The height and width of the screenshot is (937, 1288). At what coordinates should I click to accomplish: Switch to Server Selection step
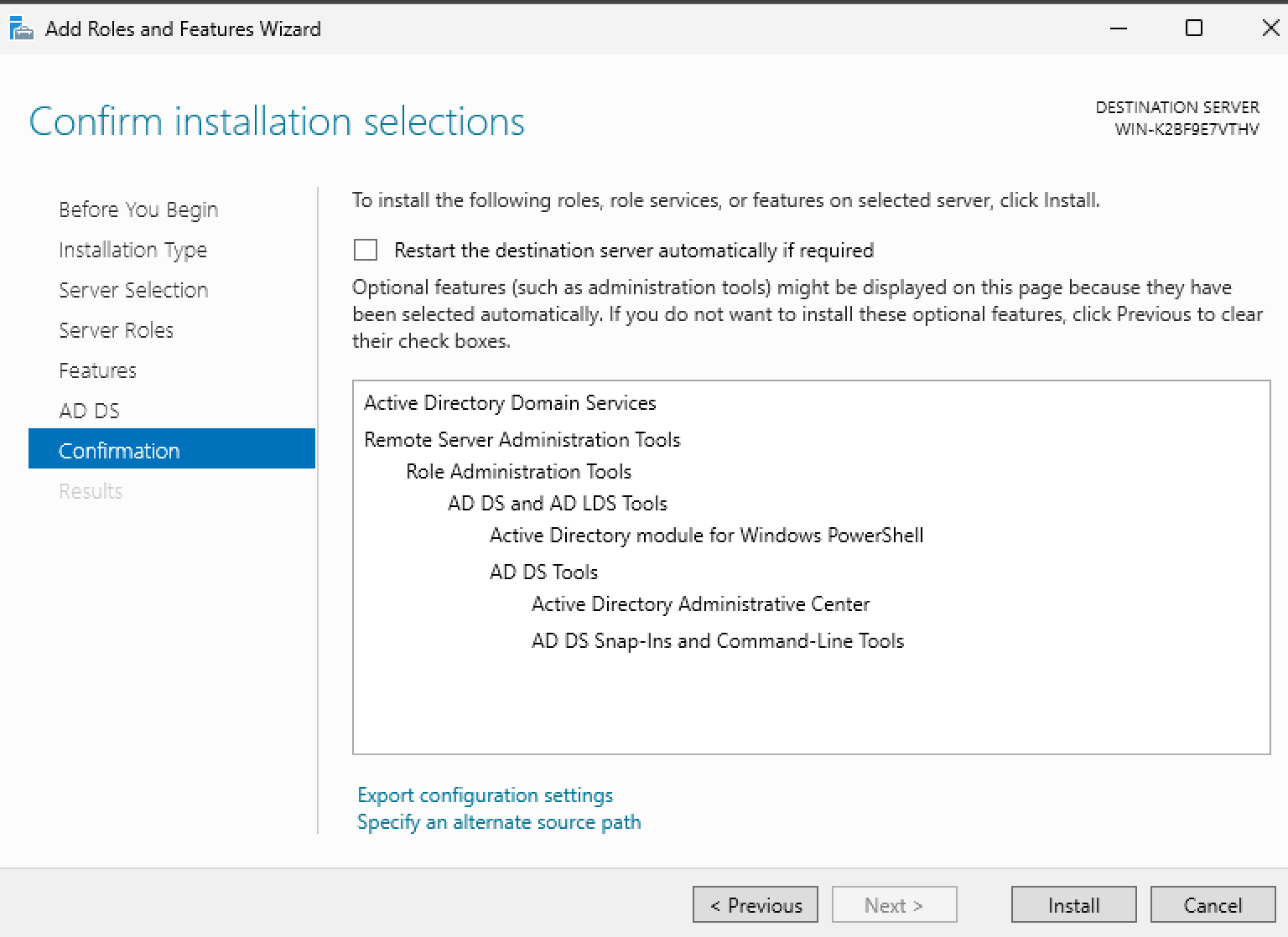coord(133,290)
